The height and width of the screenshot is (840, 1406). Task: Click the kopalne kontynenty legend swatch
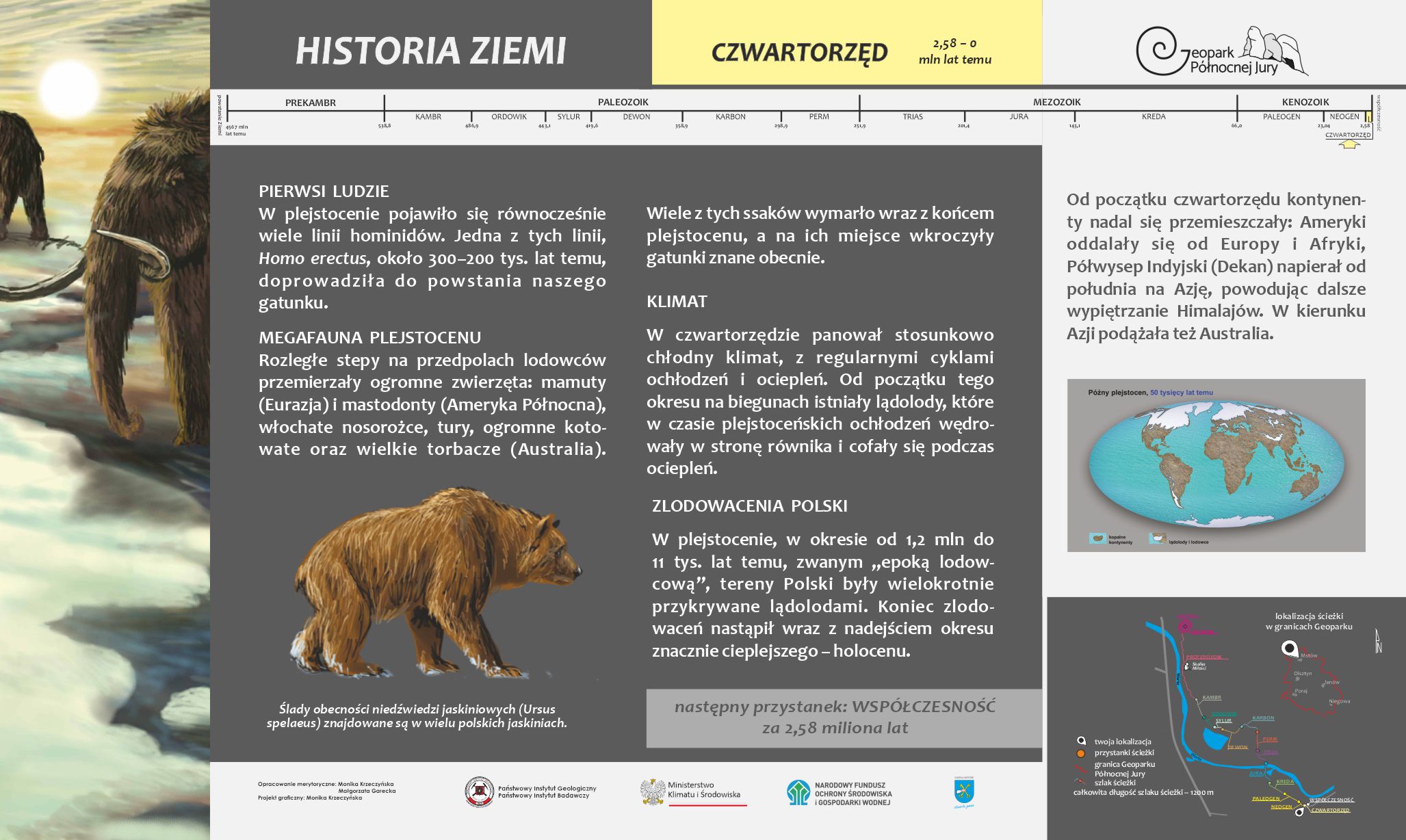pyautogui.click(x=1097, y=539)
